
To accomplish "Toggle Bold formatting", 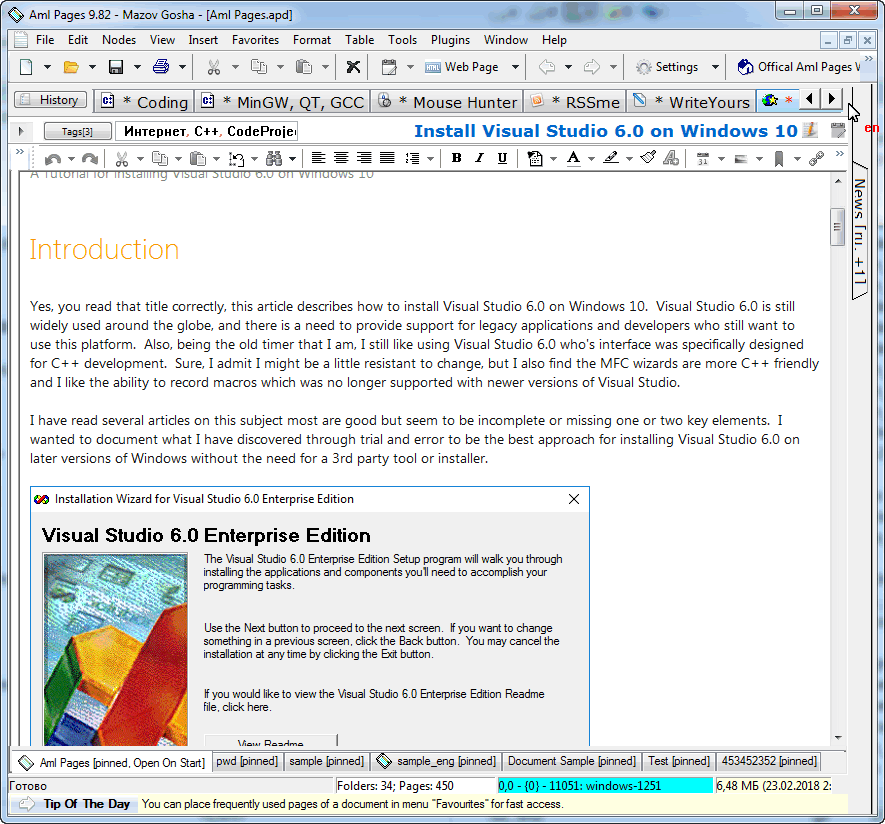I will point(457,159).
